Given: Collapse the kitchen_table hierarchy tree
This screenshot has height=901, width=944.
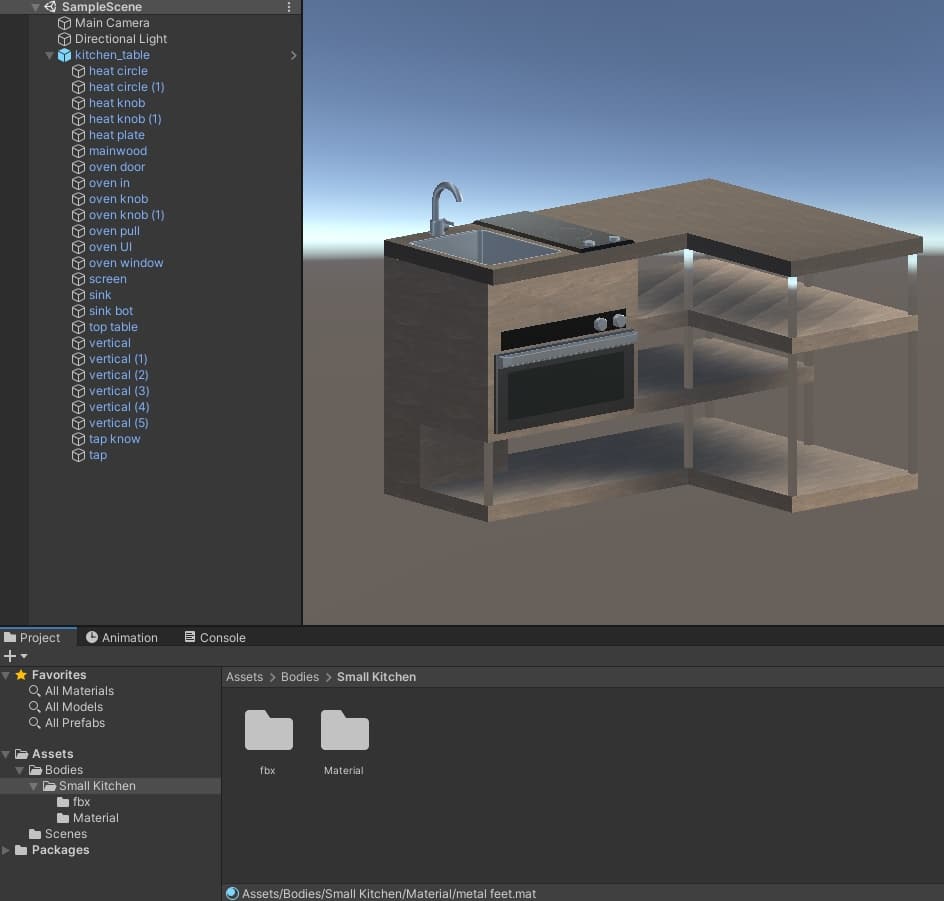Looking at the screenshot, I should (x=50, y=55).
